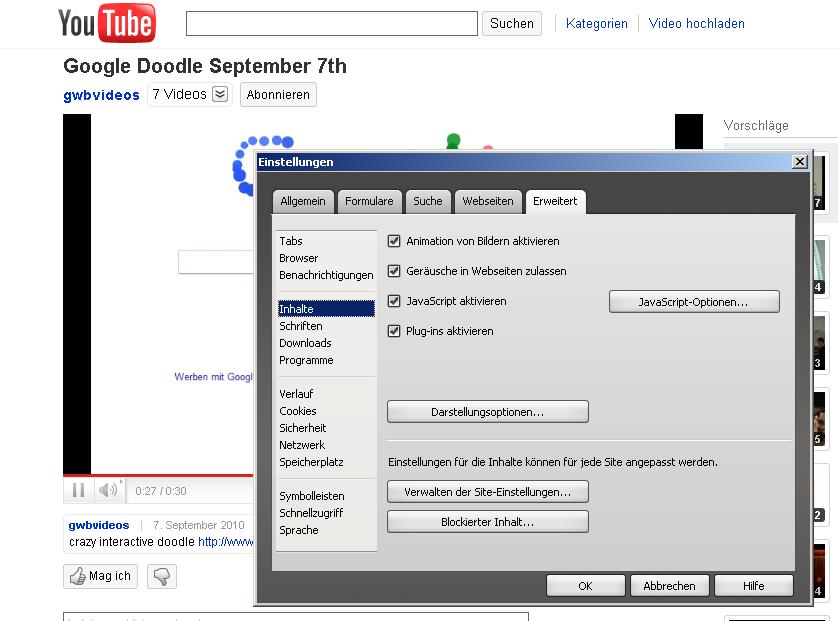Click Verwalten der Site-Einstellungen button
This screenshot has height=621, width=838.
[x=487, y=492]
